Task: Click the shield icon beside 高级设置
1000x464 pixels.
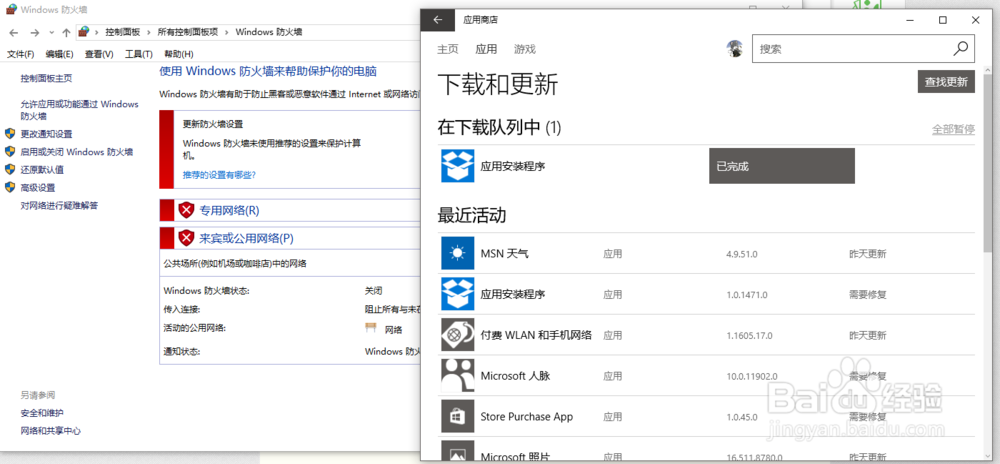Action: 10,187
